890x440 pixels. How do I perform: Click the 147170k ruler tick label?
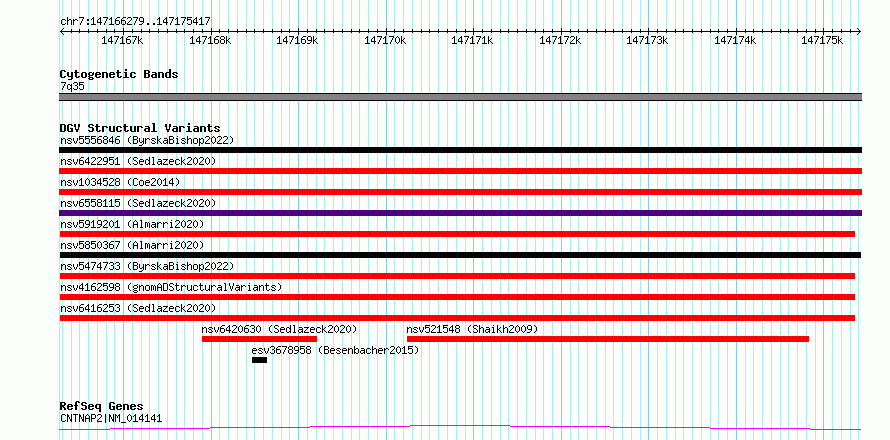[385, 40]
